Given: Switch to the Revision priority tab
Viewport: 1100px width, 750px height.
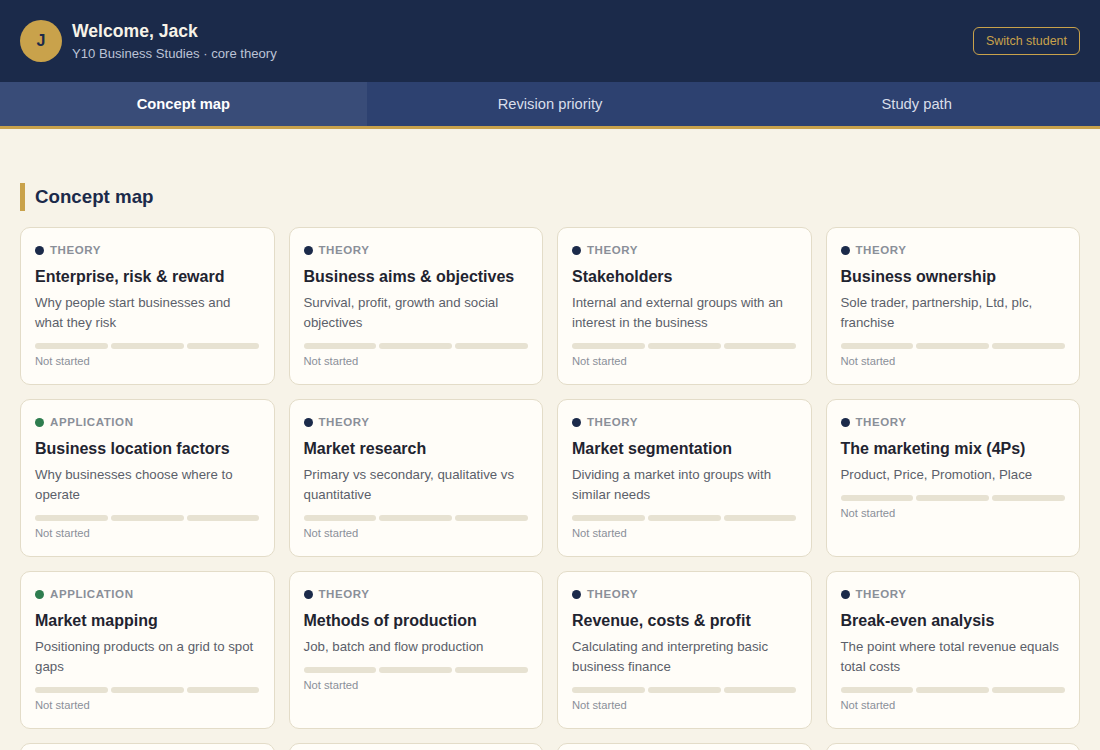Looking at the screenshot, I should [550, 104].
